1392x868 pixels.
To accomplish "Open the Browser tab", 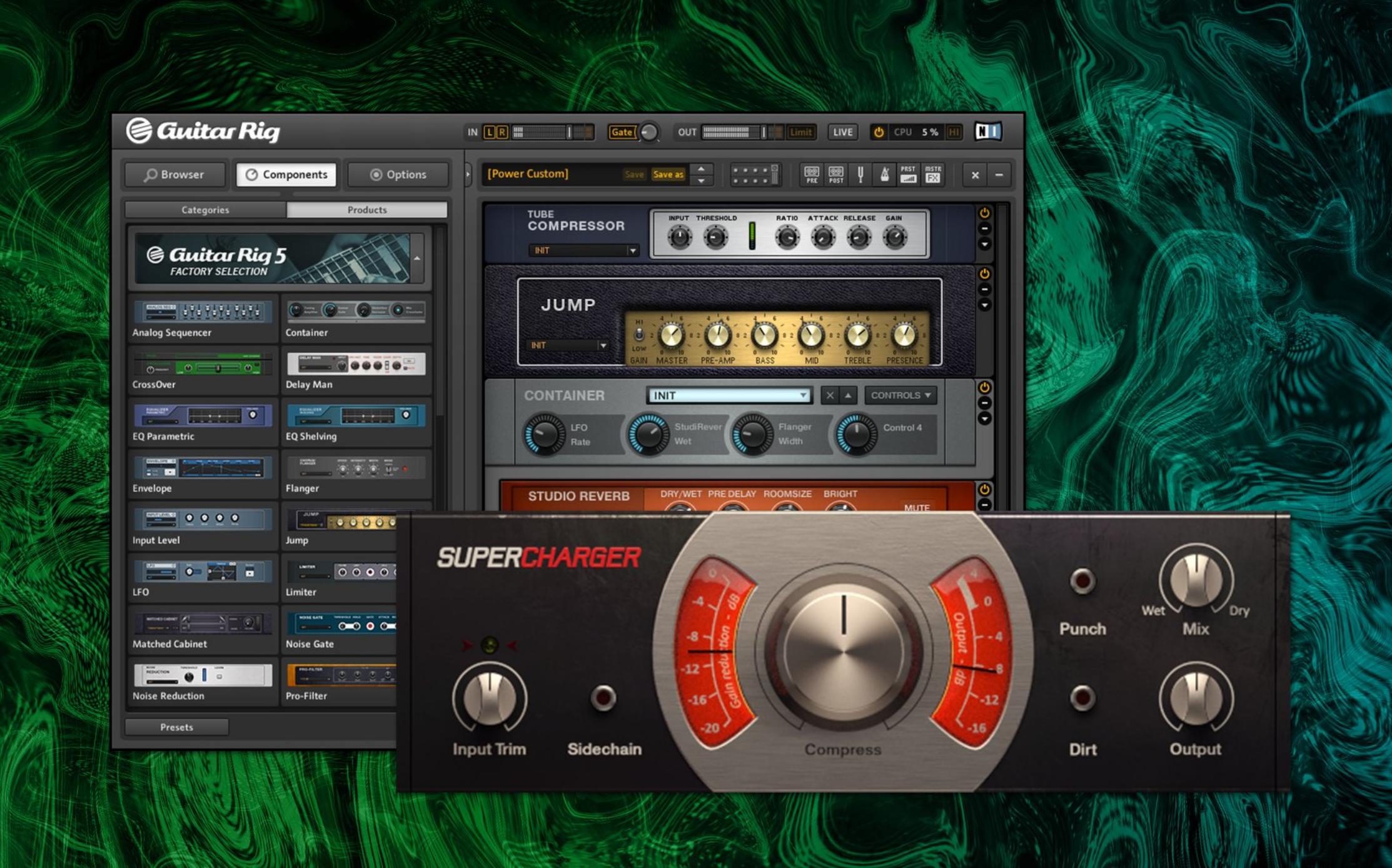I will 174,174.
